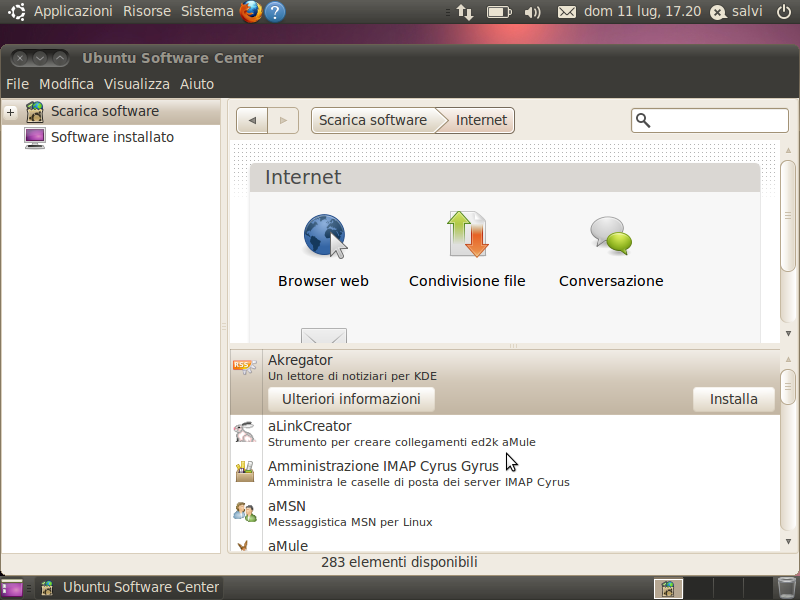
Task: Click the Scarica software sidebar icon
Action: pyautogui.click(x=35, y=112)
